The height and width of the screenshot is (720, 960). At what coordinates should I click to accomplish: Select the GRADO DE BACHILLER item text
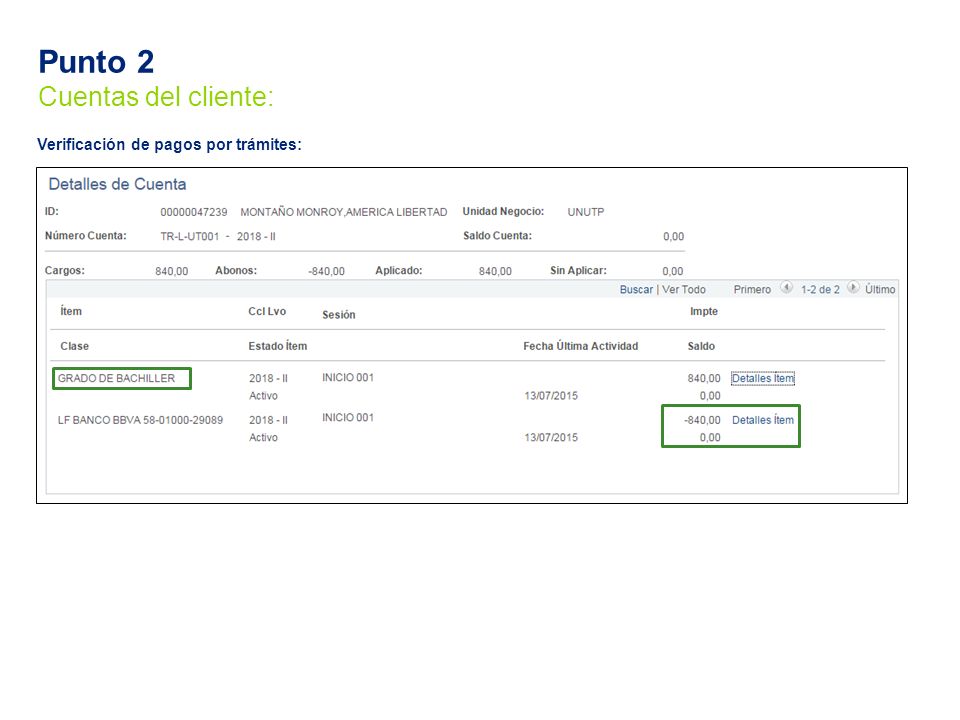[116, 378]
